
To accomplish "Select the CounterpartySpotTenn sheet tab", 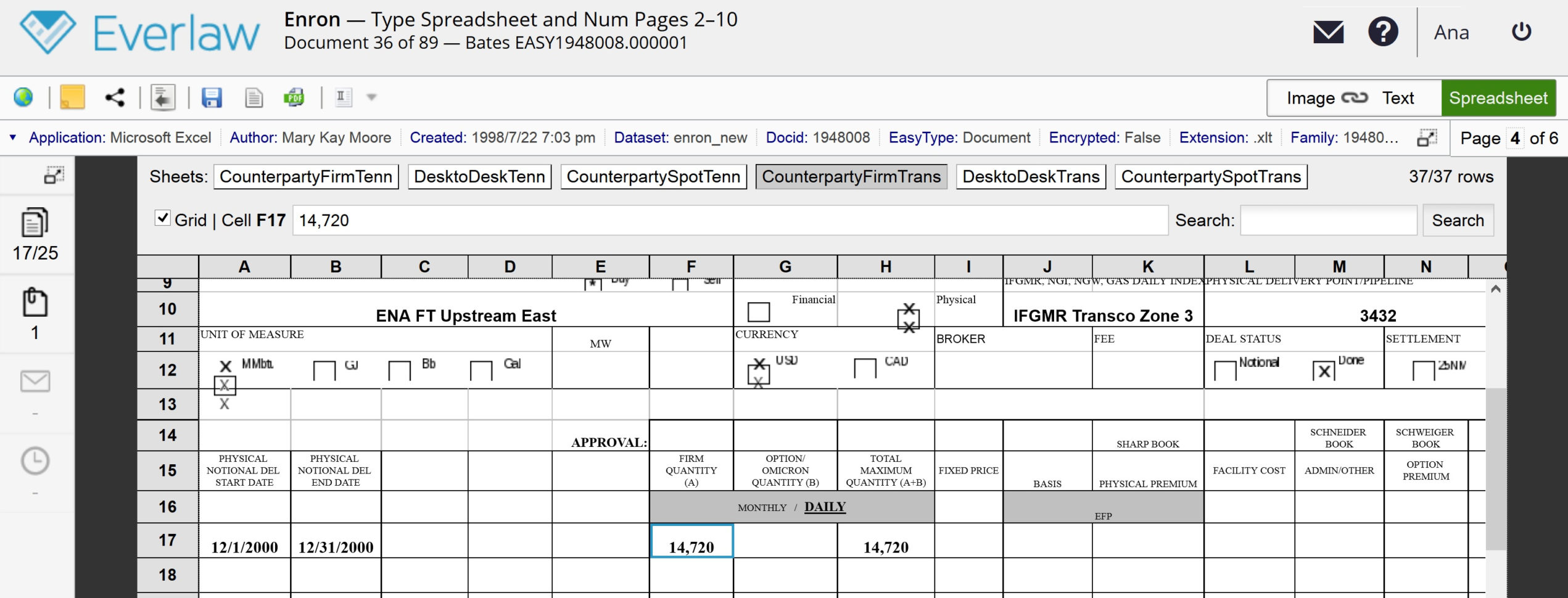I will [x=653, y=177].
